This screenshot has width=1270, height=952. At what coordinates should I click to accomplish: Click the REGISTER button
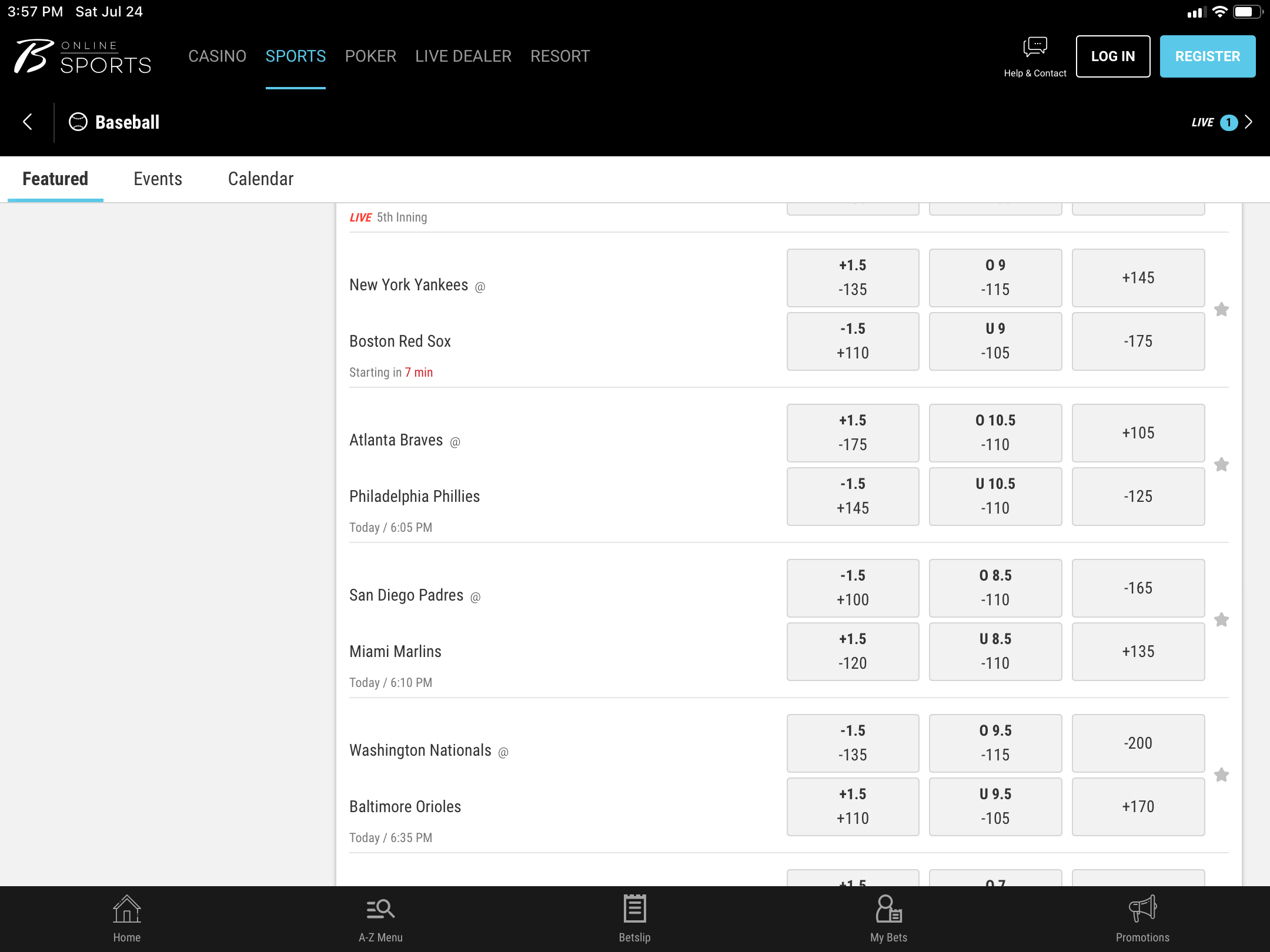[x=1207, y=56]
